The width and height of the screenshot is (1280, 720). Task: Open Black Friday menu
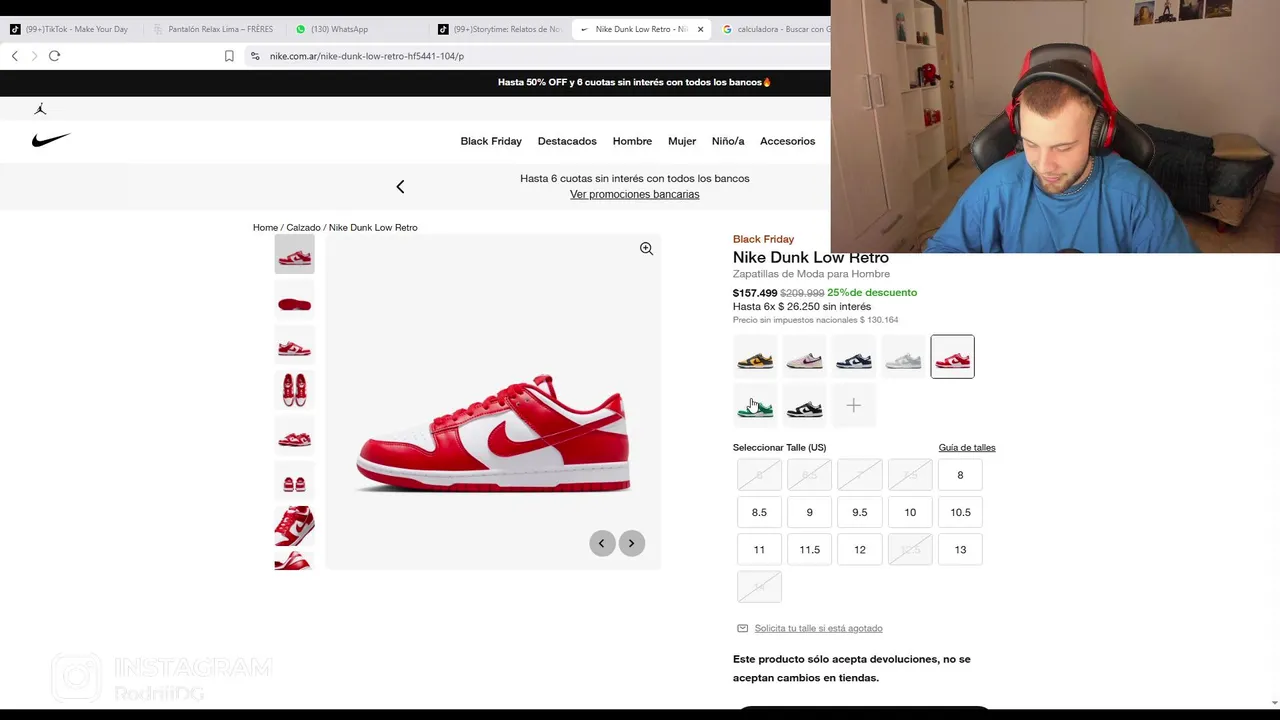tap(491, 141)
